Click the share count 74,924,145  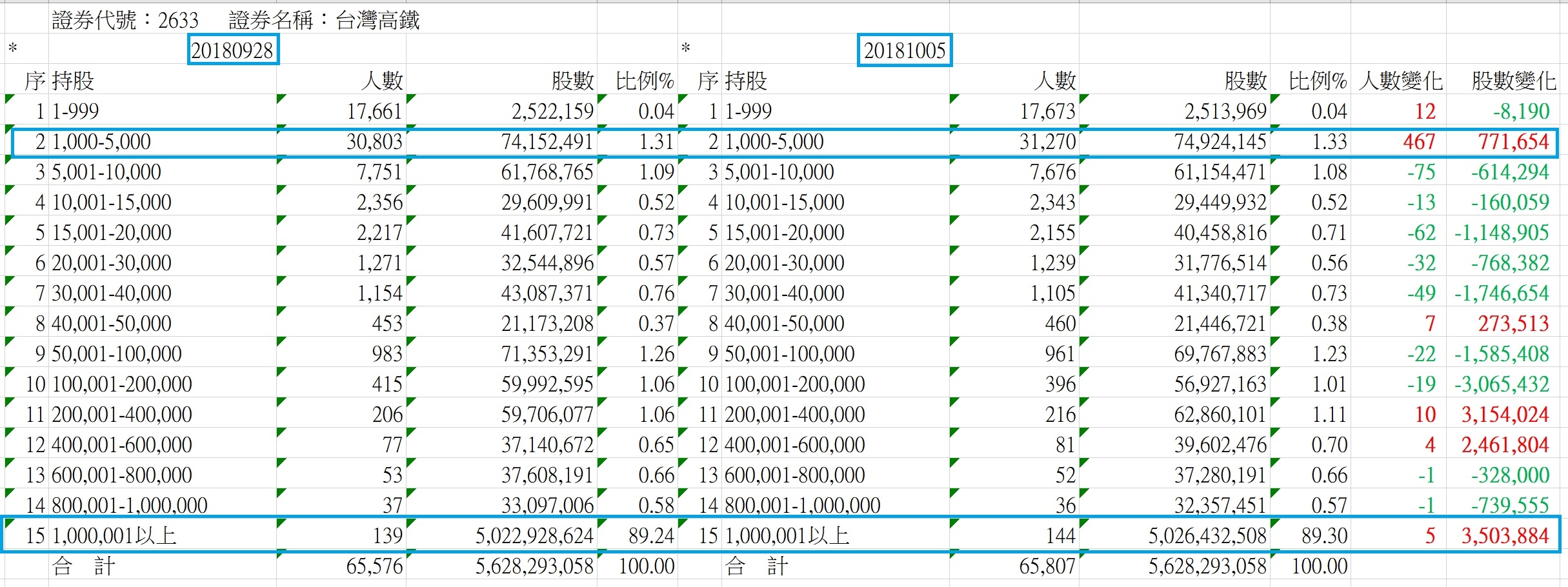point(1220,141)
